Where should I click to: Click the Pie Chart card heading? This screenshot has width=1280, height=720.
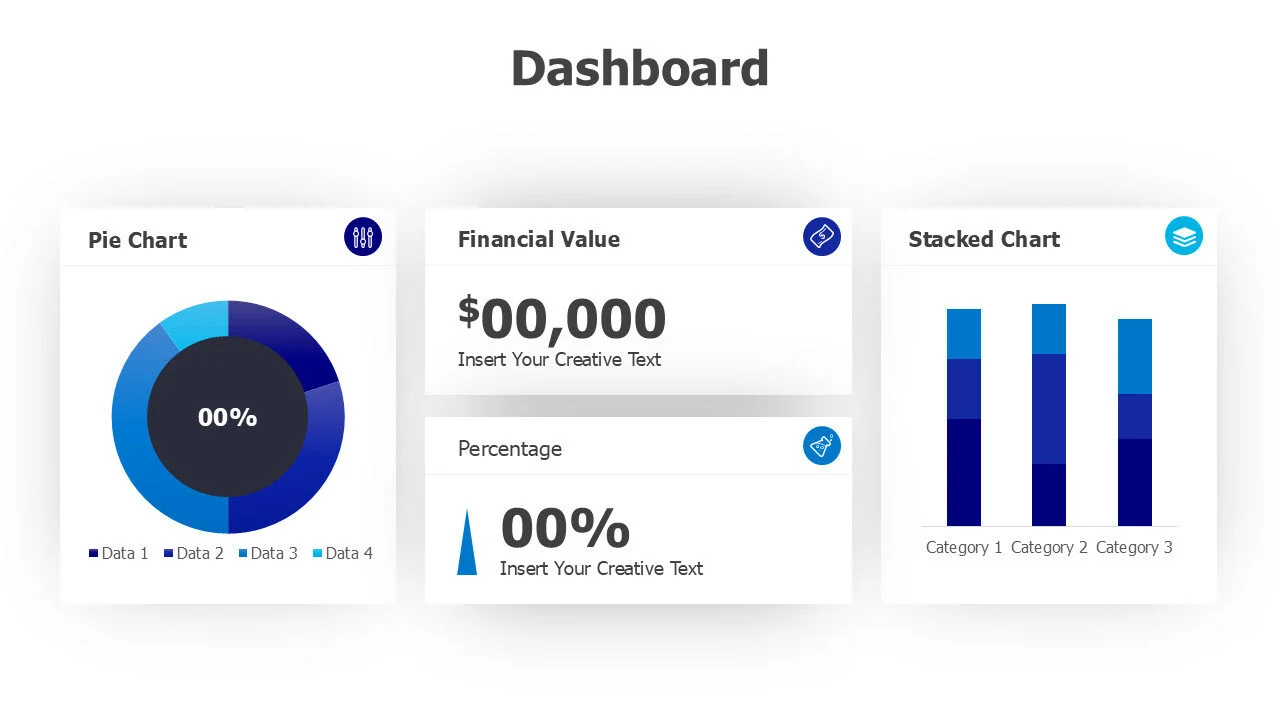pos(138,240)
